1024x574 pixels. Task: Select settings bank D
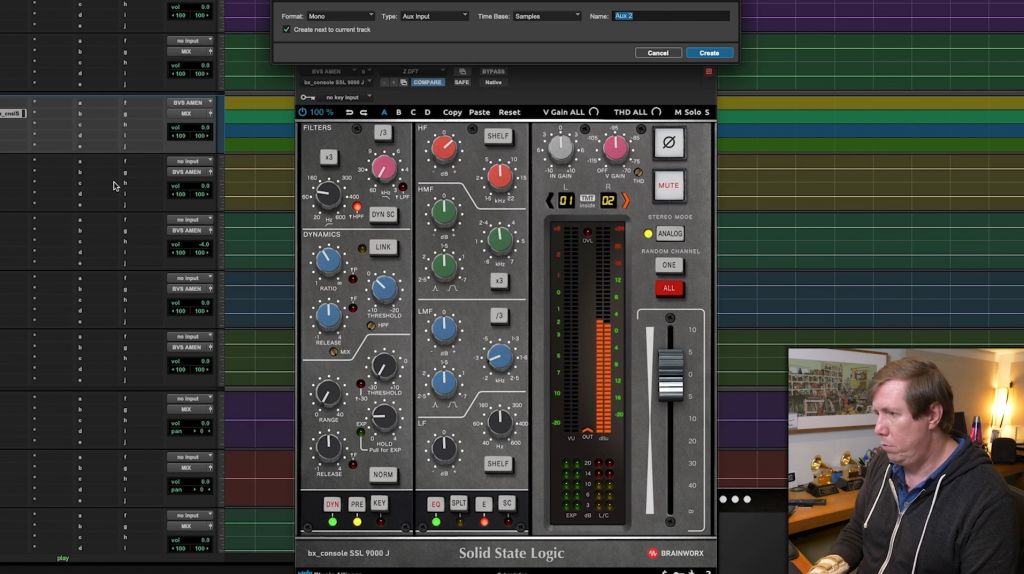tap(427, 112)
